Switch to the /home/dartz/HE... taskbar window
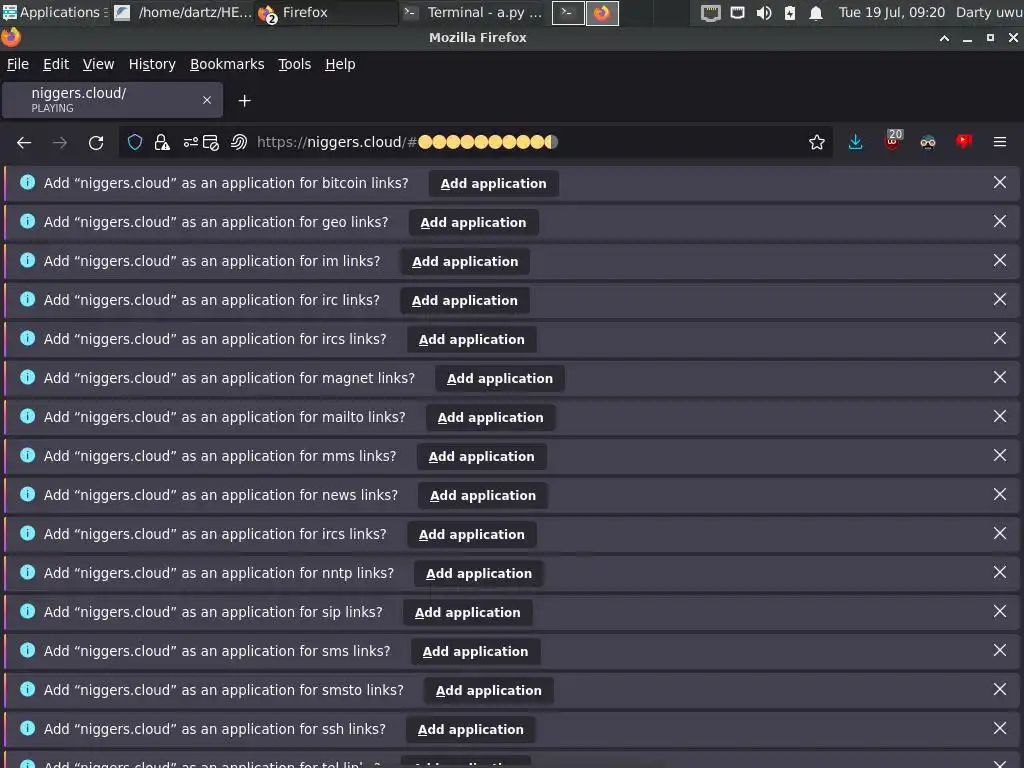 [182, 12]
